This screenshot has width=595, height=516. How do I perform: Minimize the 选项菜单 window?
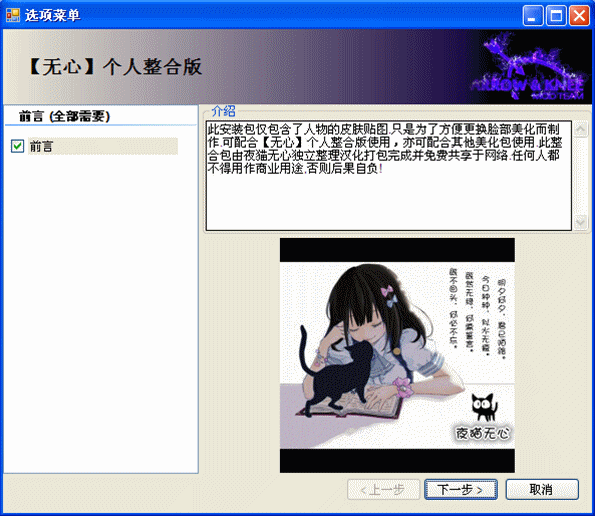click(532, 16)
